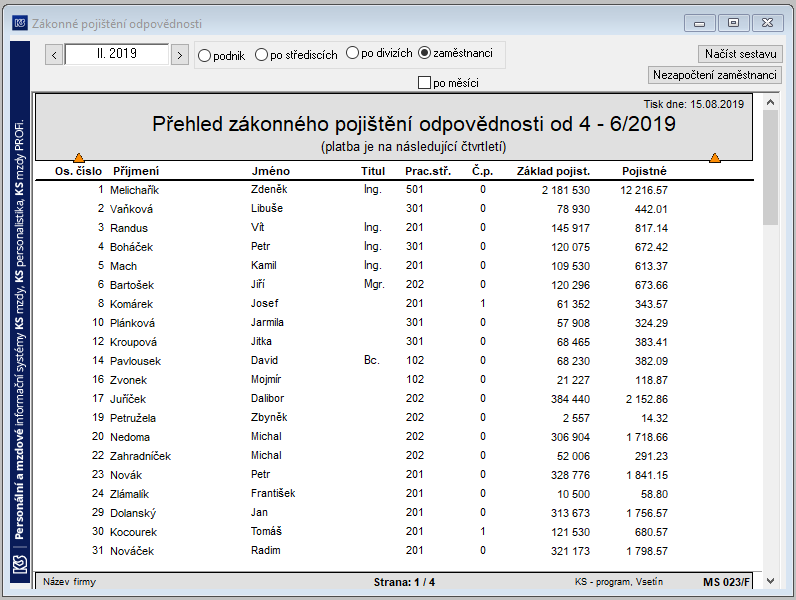Click surname Melichařík in first row

tap(135, 190)
